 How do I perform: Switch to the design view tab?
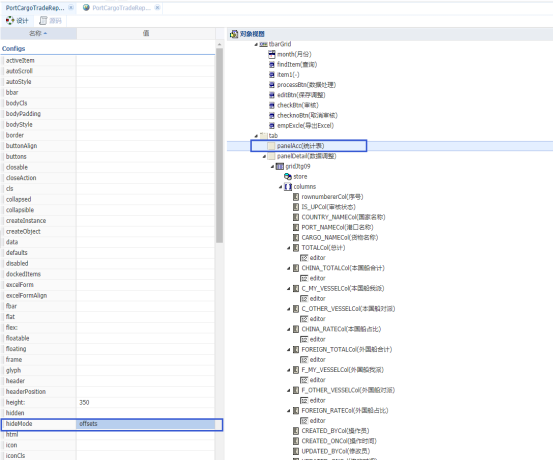17,21
